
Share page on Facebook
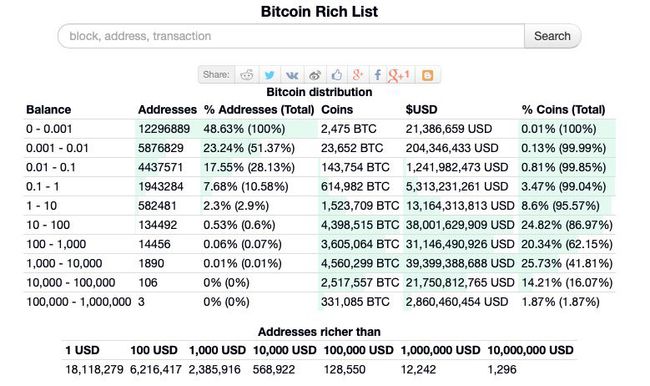(378, 75)
